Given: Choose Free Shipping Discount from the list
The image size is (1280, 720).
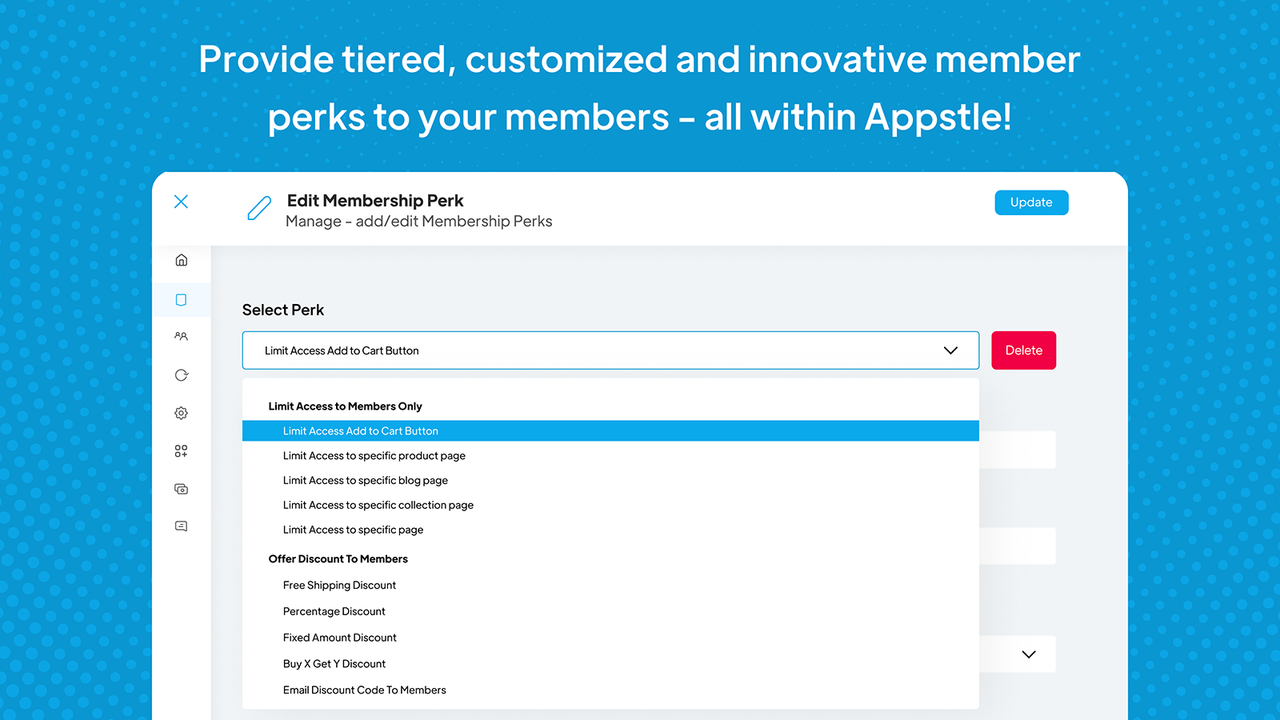Looking at the screenshot, I should point(340,585).
